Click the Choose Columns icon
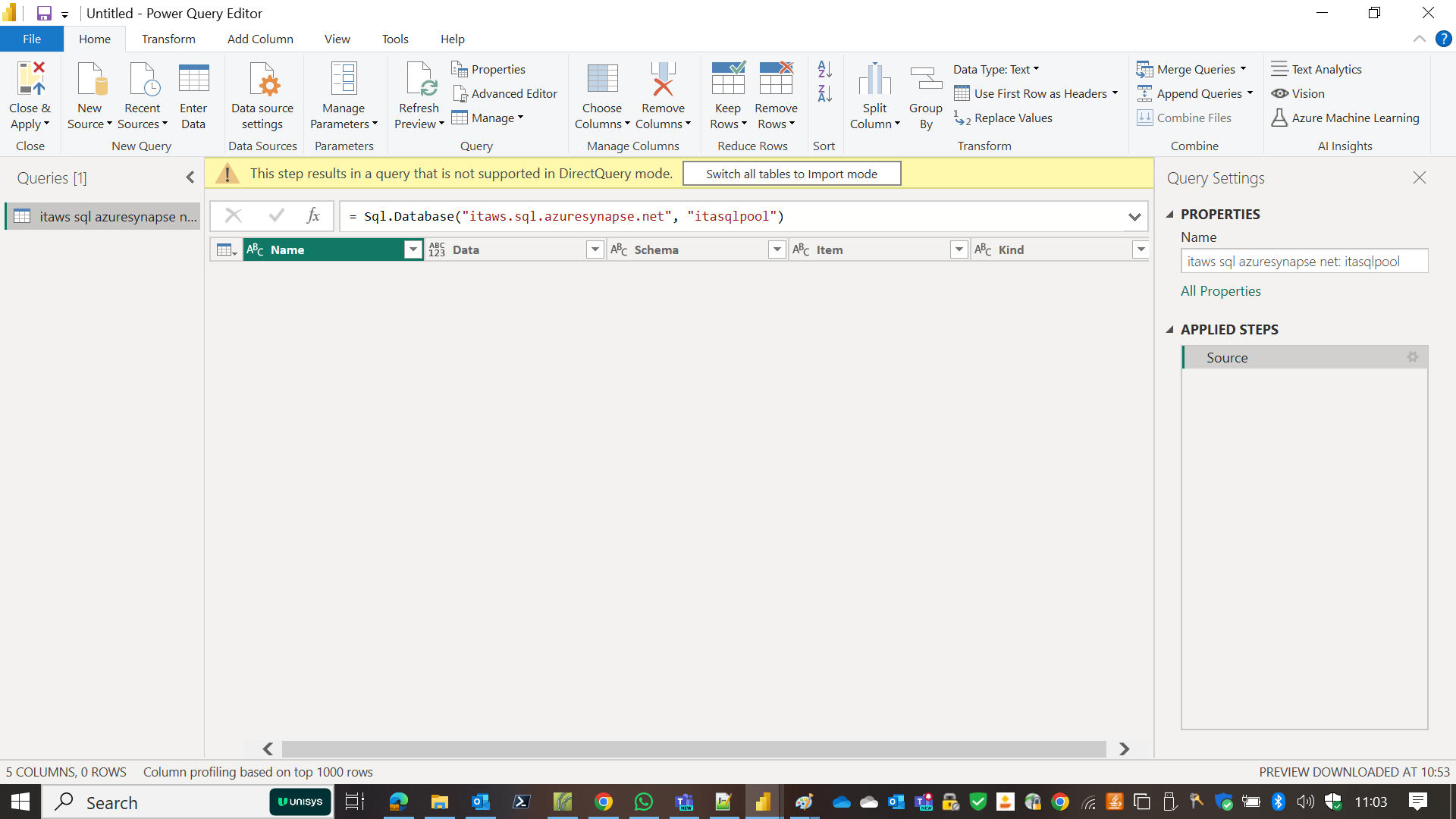 click(602, 79)
